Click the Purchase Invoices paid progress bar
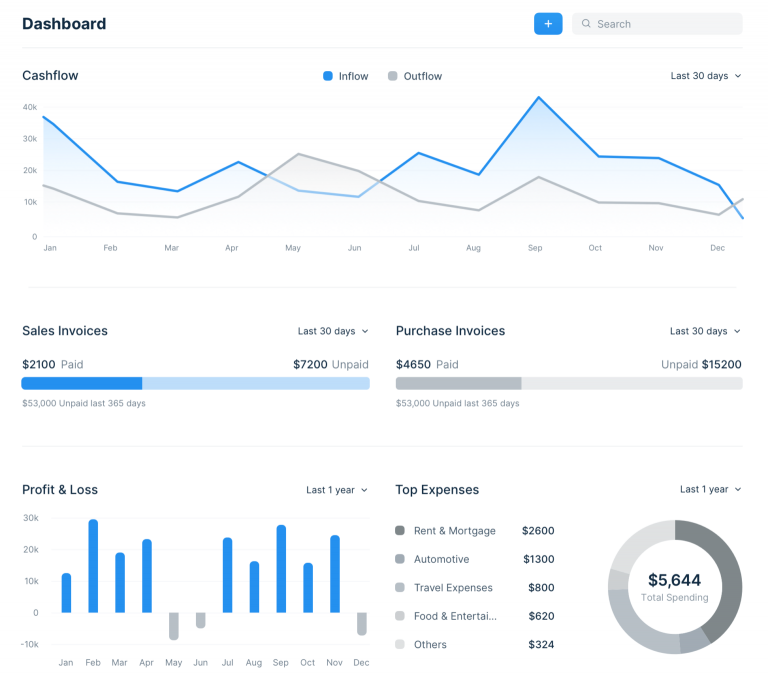 458,383
